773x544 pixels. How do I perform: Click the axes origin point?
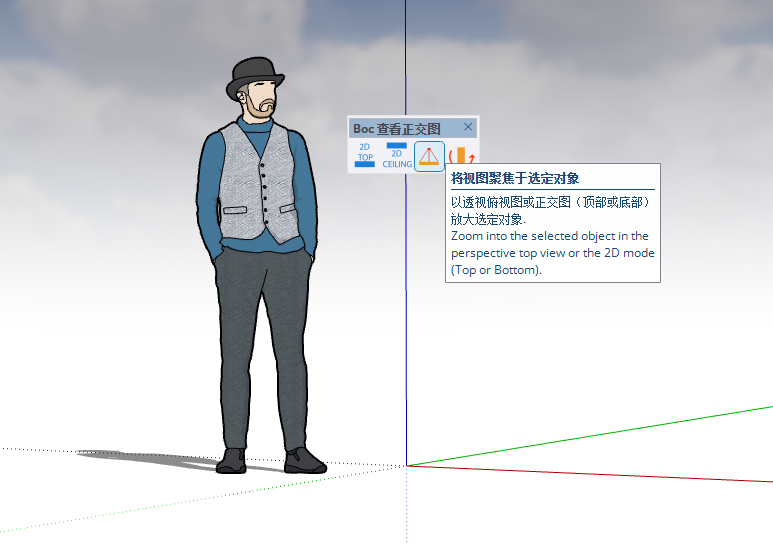point(407,466)
